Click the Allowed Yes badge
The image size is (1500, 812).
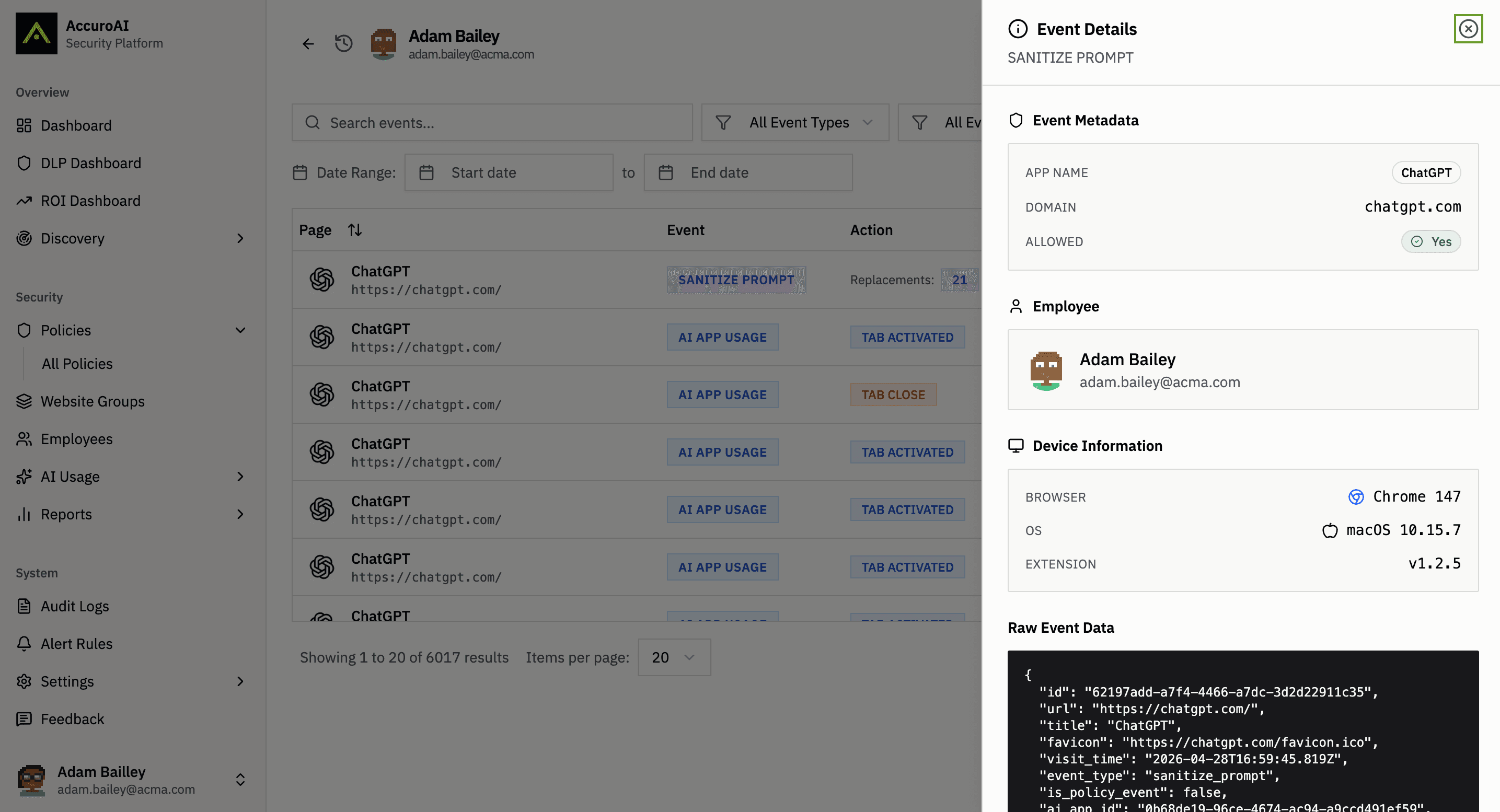(1430, 241)
